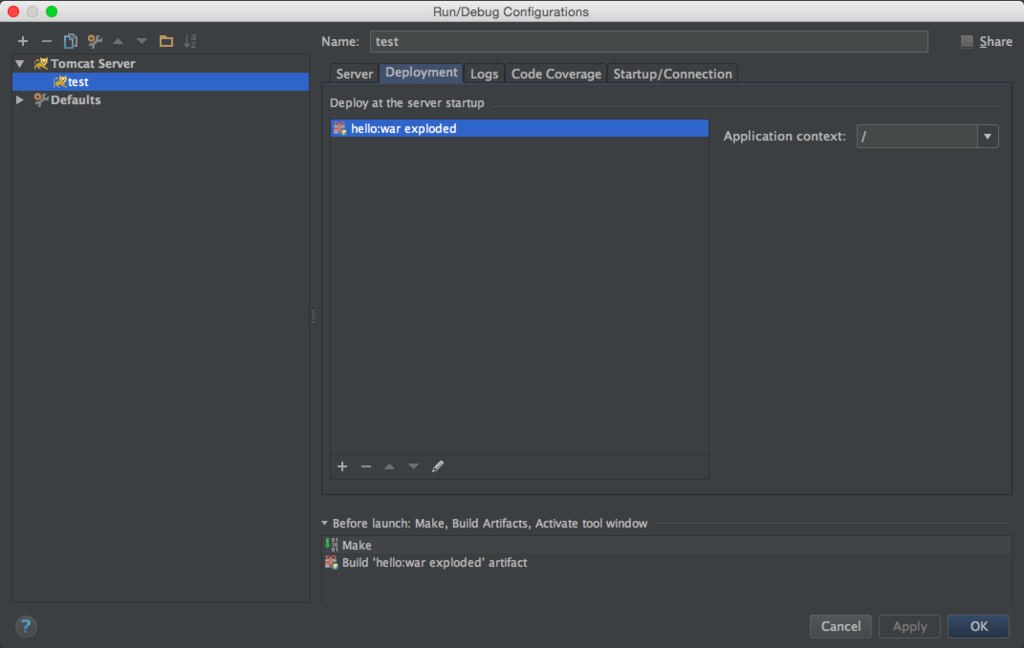The height and width of the screenshot is (648, 1024).
Task: Click into the Application context text field
Action: point(917,137)
